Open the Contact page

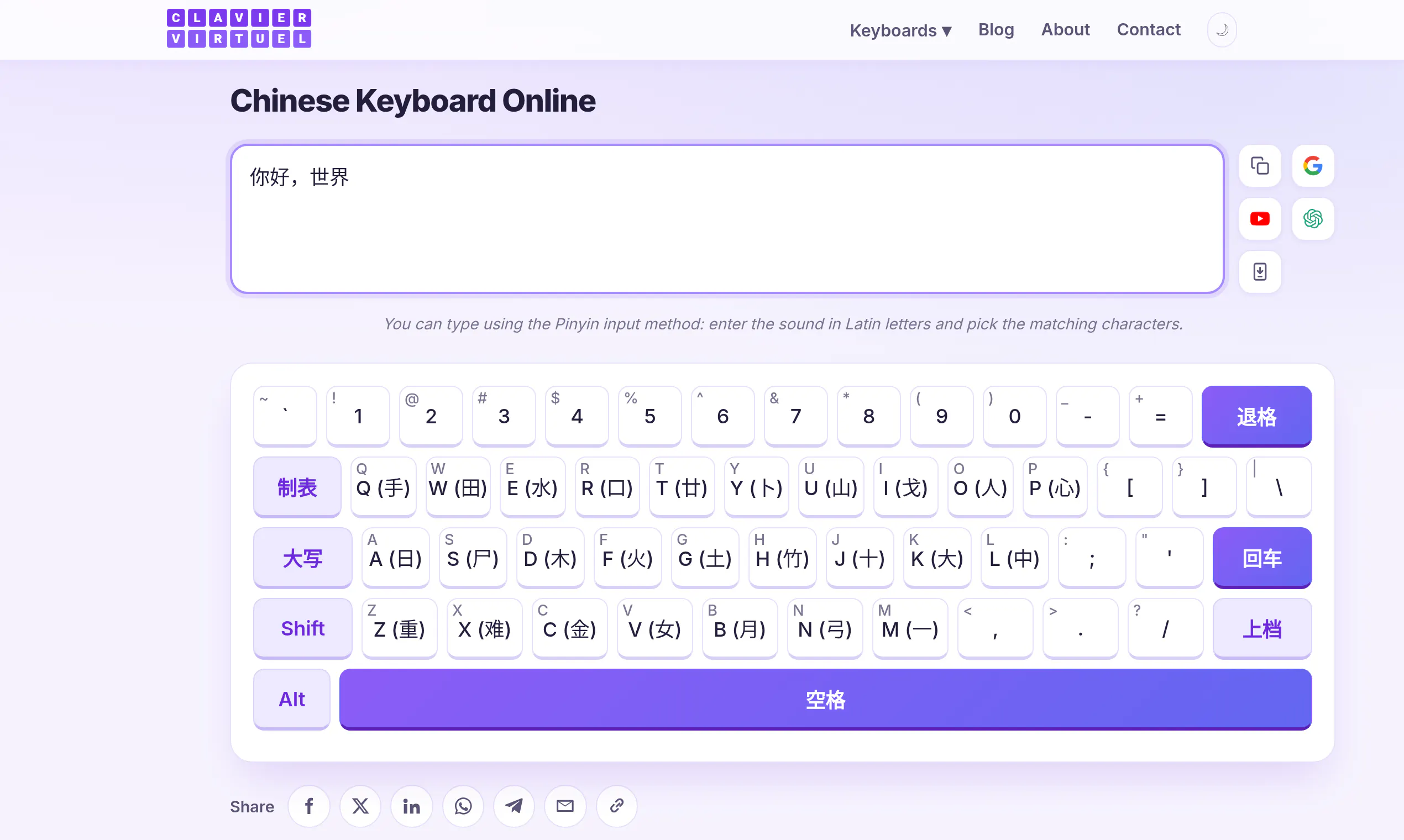coord(1148,29)
